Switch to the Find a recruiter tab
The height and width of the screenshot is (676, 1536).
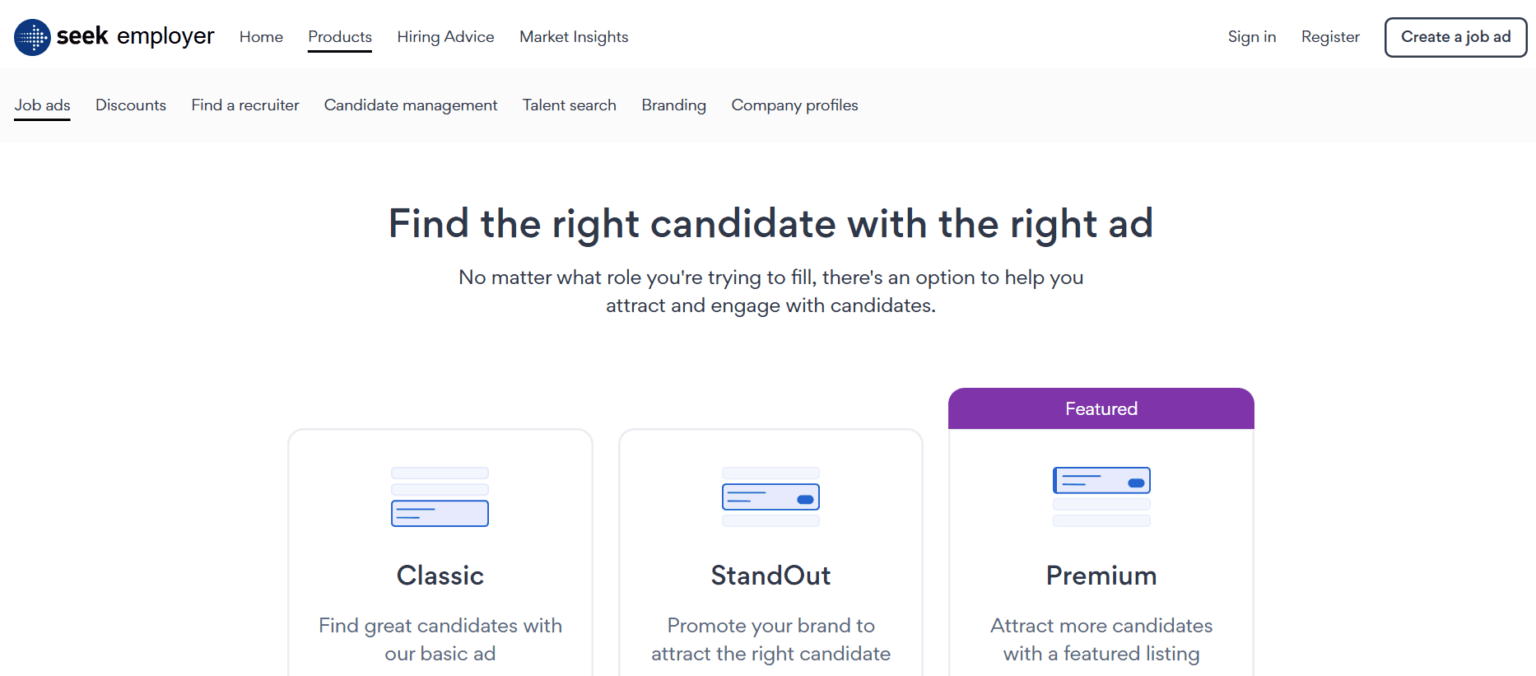tap(245, 105)
